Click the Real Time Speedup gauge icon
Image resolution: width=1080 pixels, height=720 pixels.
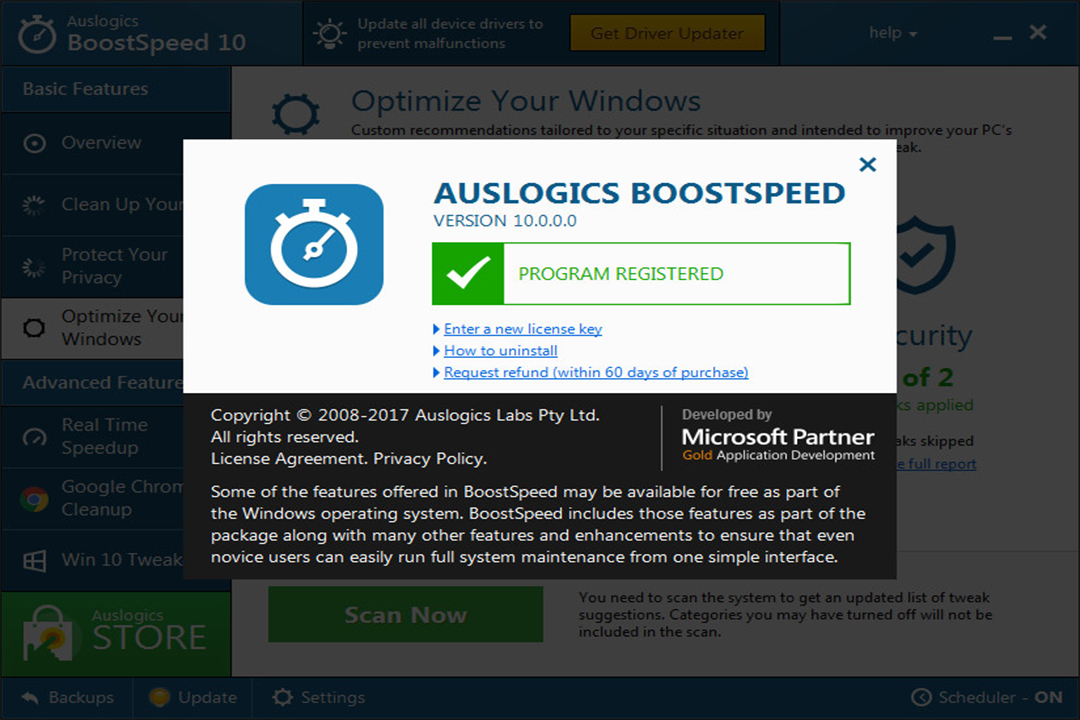(x=34, y=437)
